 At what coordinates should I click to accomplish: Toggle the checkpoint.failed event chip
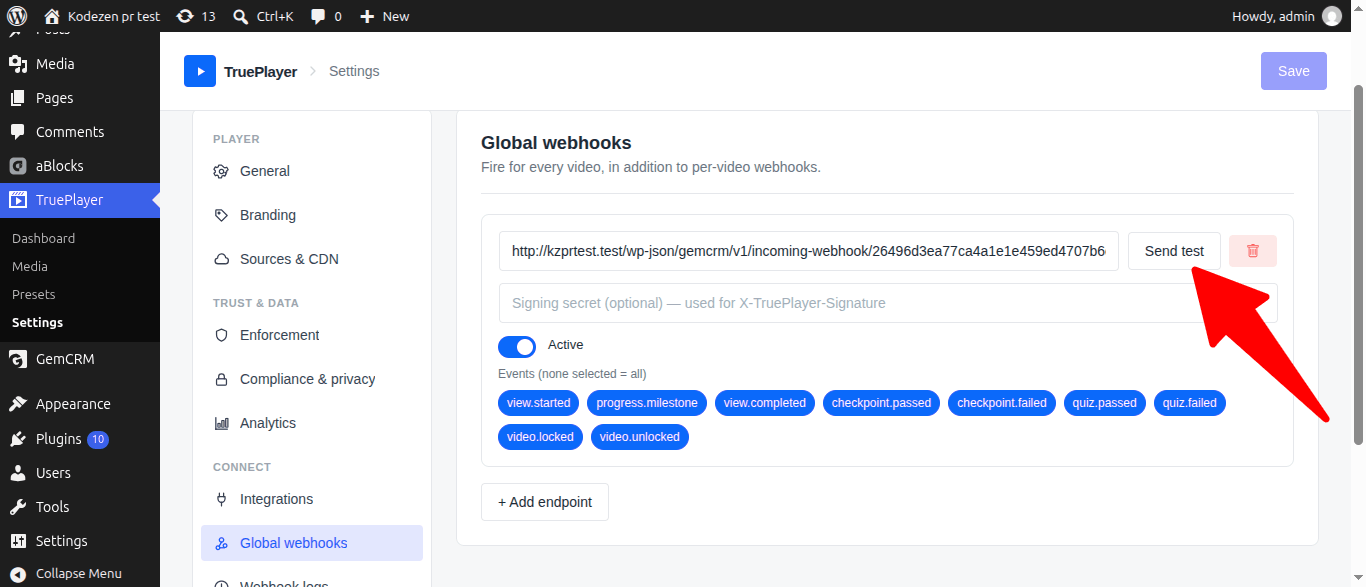pyautogui.click(x=1002, y=403)
